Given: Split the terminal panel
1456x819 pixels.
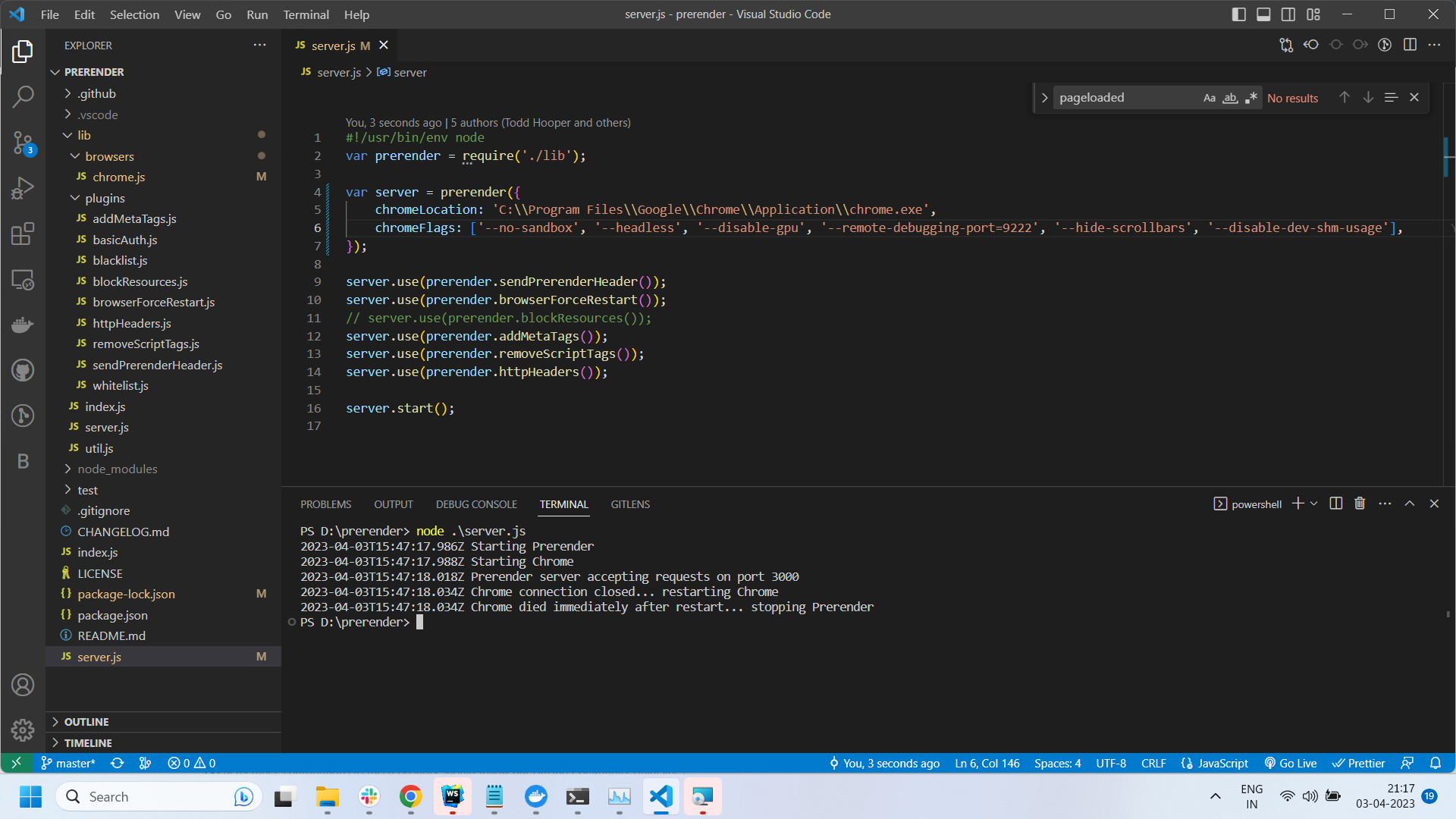Looking at the screenshot, I should pyautogui.click(x=1336, y=504).
